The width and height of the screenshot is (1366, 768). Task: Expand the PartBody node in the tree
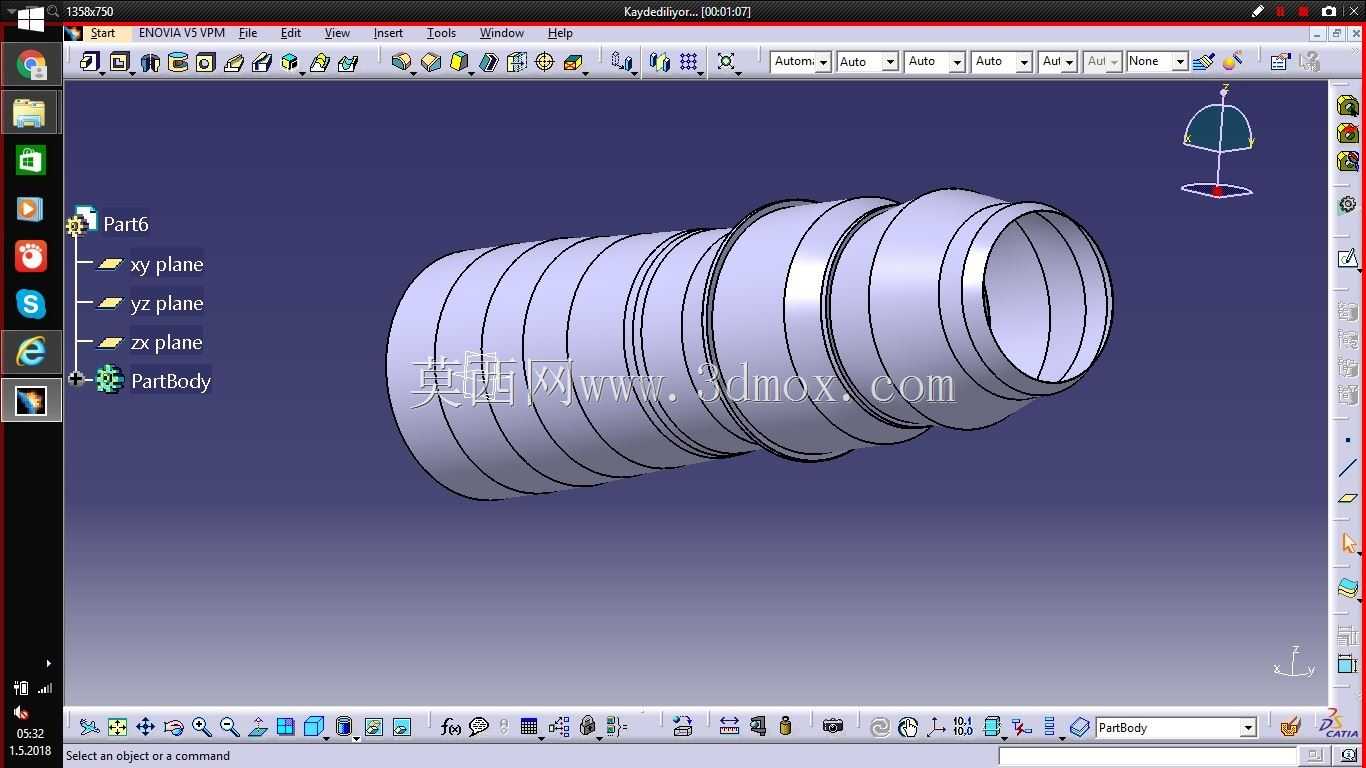pyautogui.click(x=76, y=380)
